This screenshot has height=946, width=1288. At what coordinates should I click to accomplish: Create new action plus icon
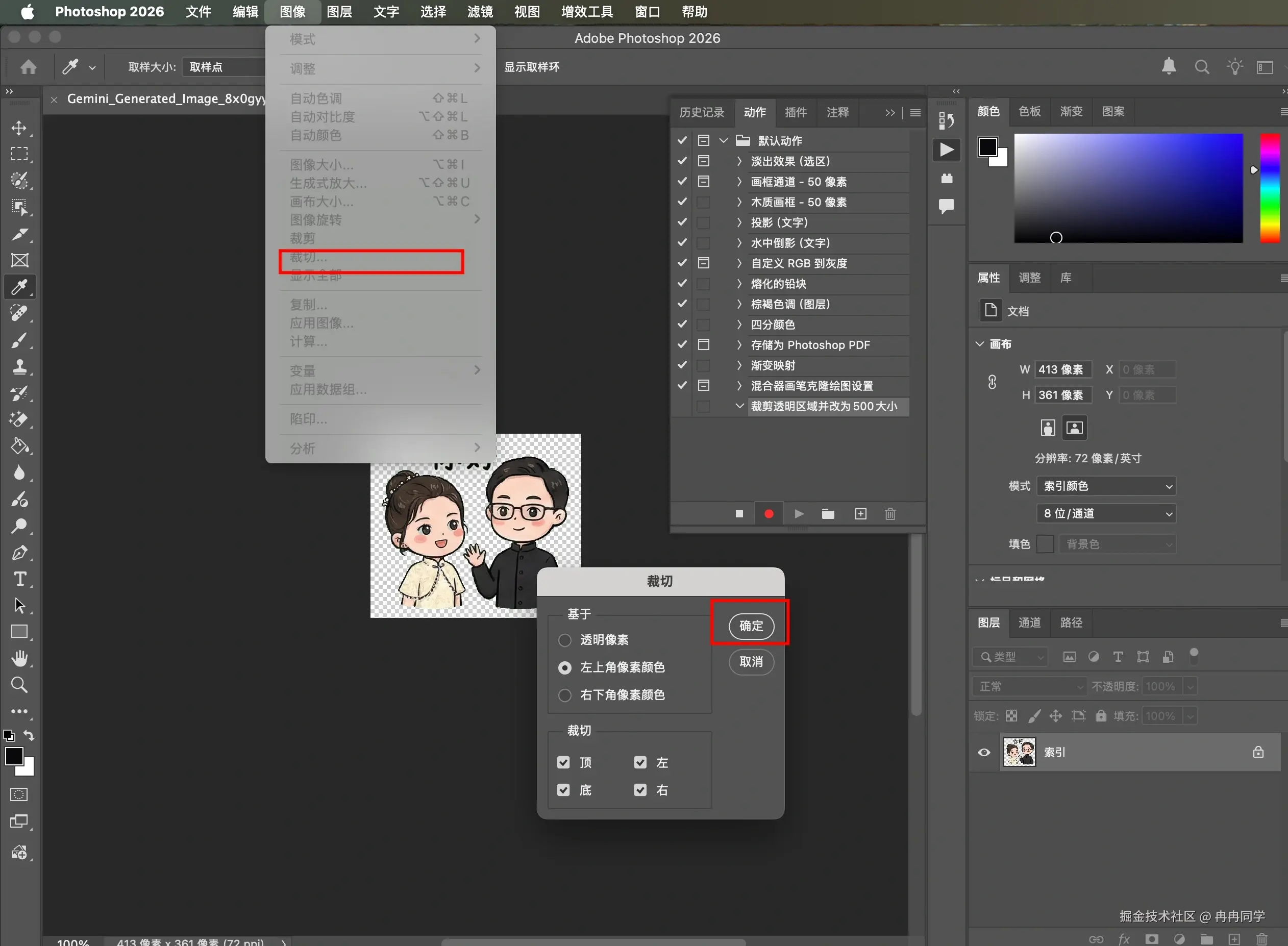coord(860,514)
